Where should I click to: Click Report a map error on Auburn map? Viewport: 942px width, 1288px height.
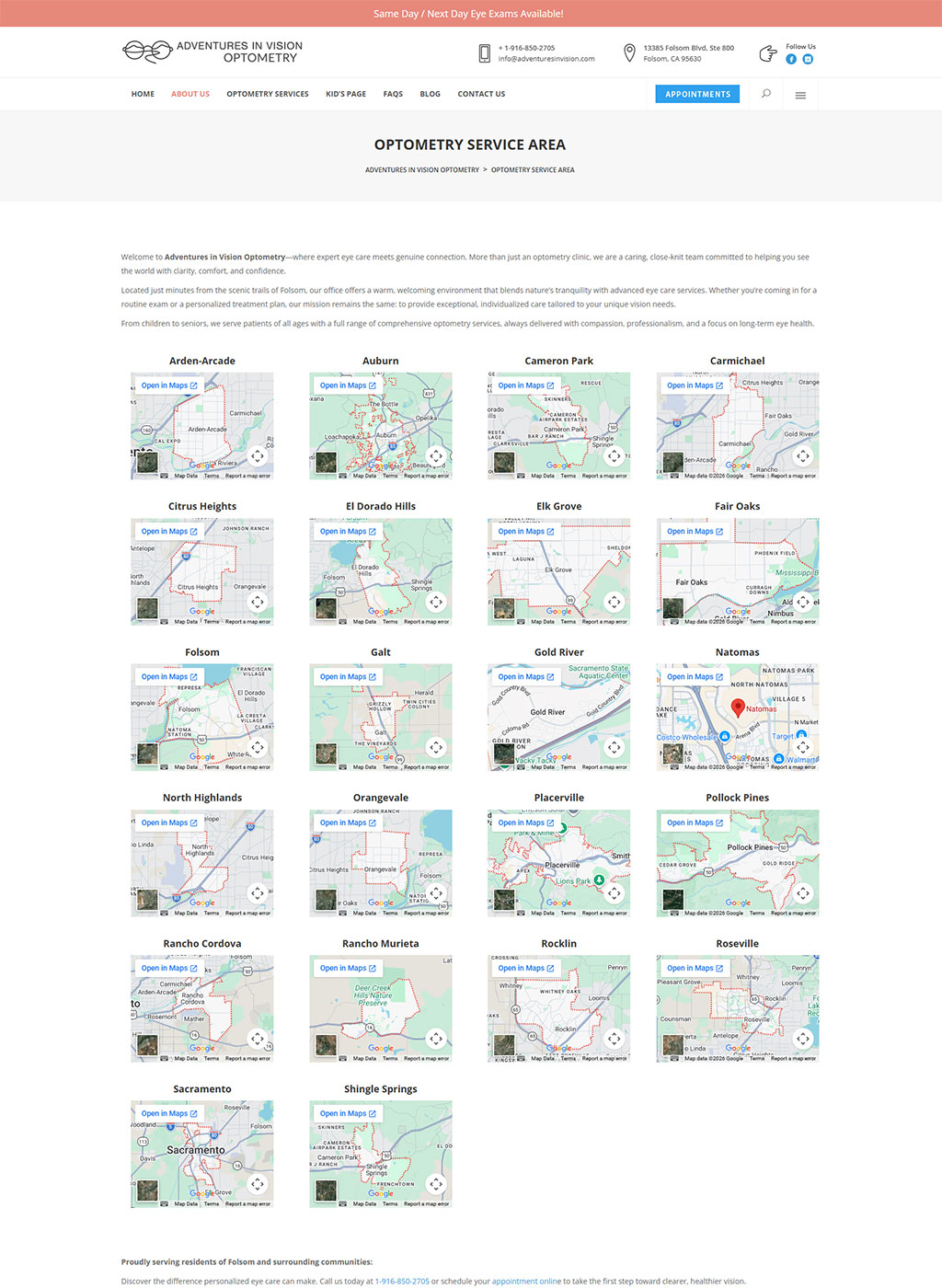[x=427, y=476]
